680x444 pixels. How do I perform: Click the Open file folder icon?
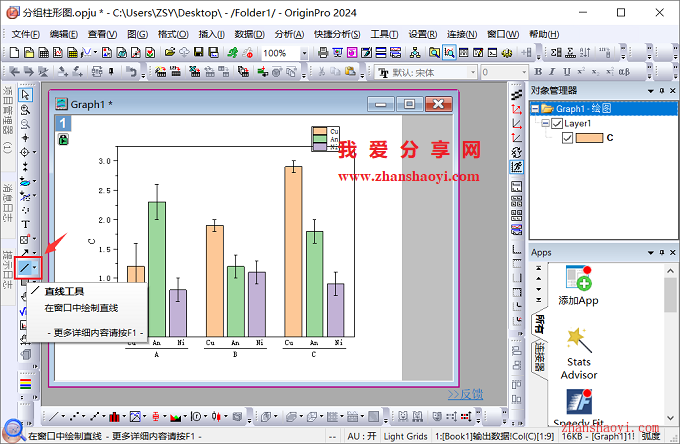pyautogui.click(x=170, y=53)
